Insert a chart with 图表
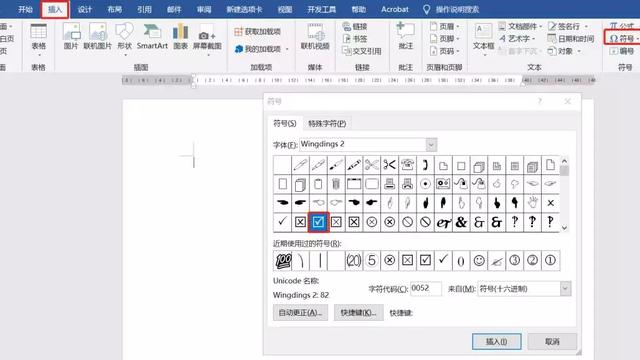Screen dimensions: 640x360 (x=180, y=37)
